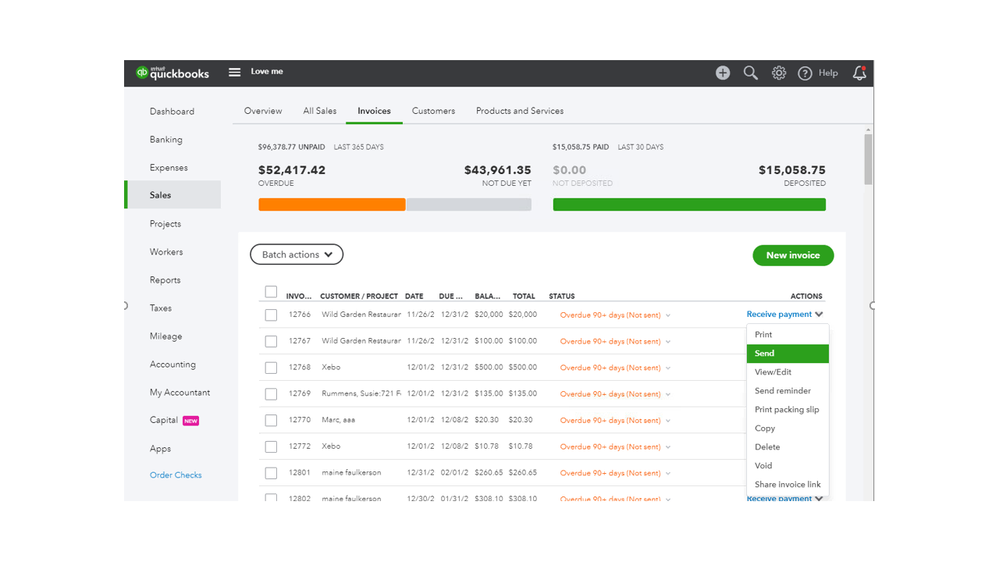
Task: Sort by the STATUS column header
Action: 561,296
